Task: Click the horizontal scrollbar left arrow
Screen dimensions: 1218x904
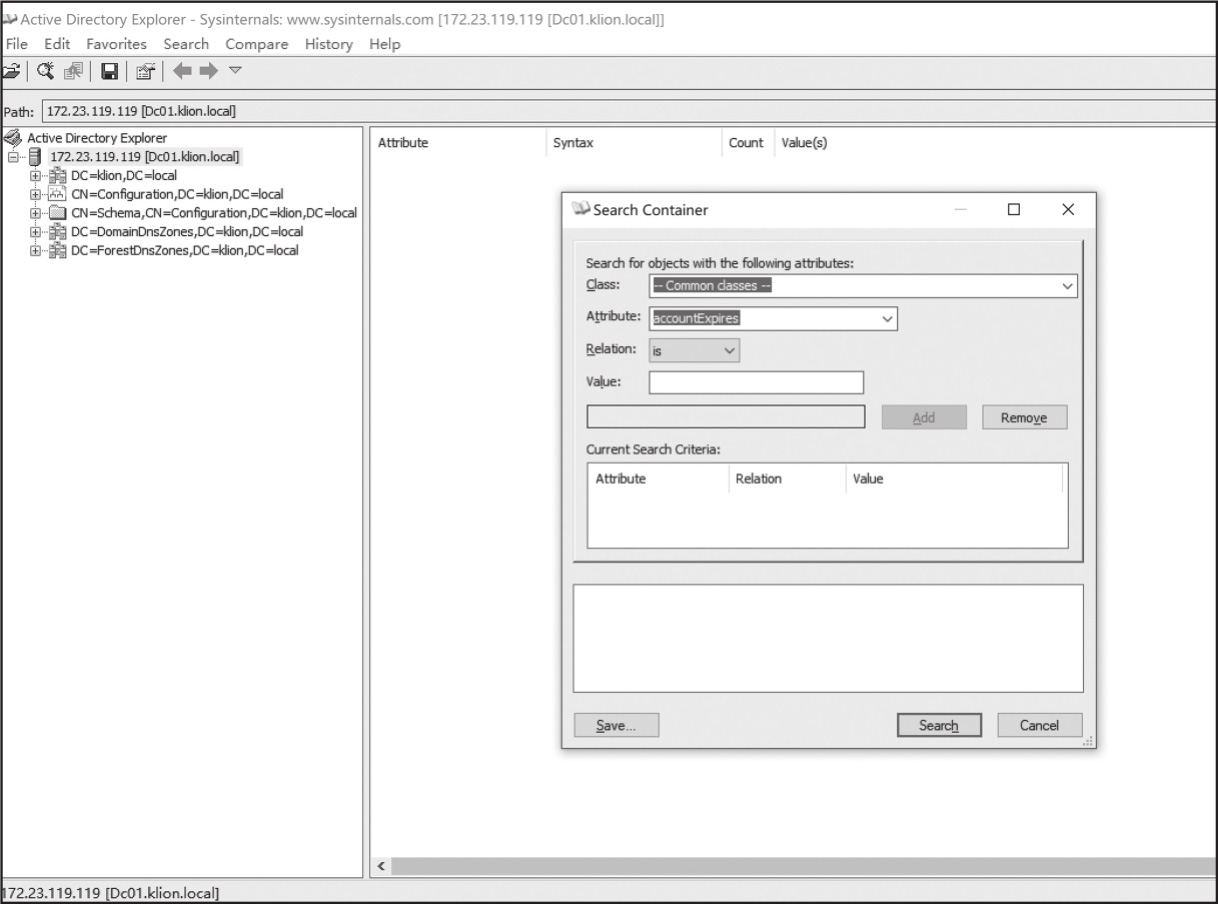Action: [x=381, y=866]
